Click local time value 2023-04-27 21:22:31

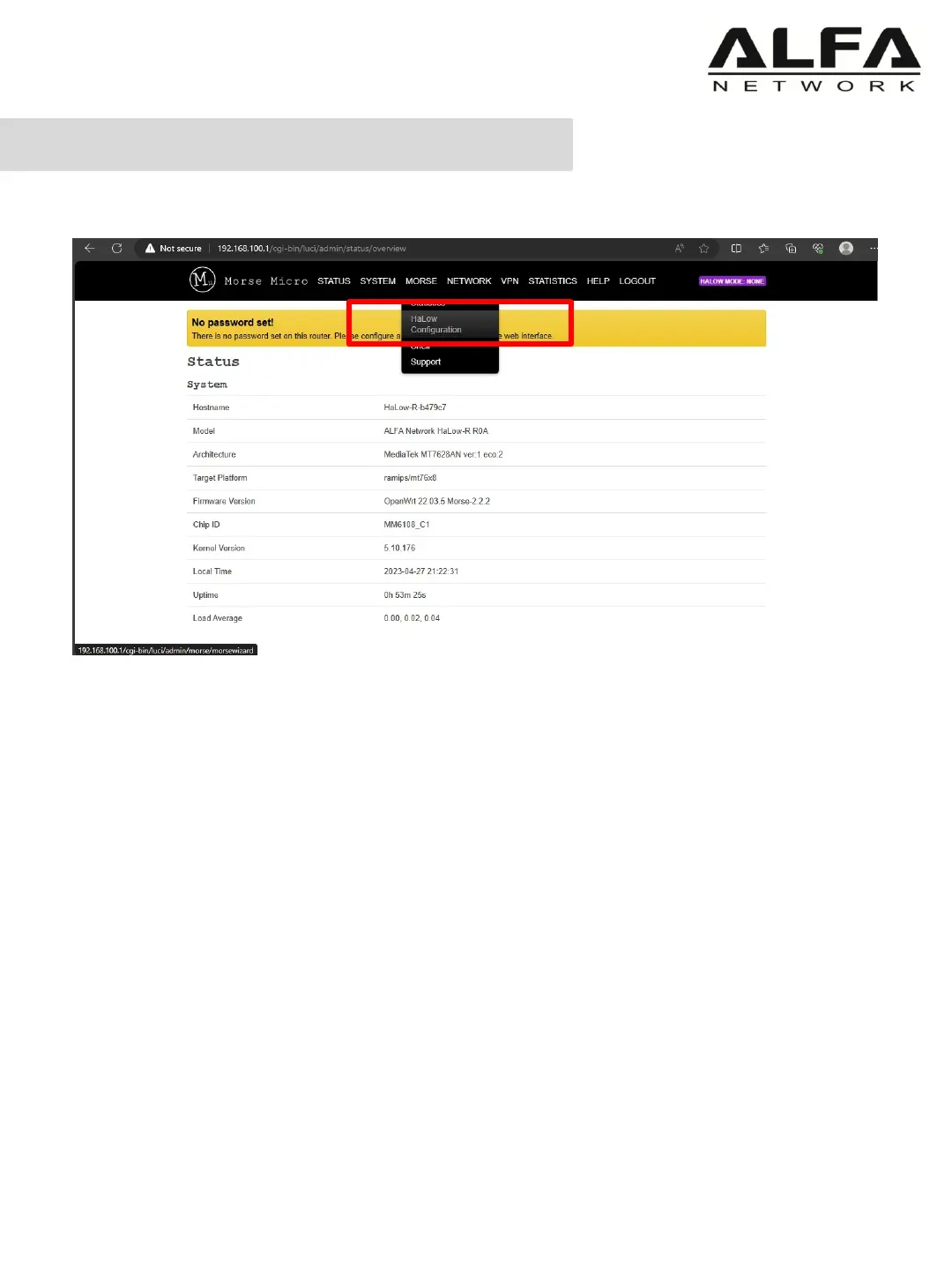420,571
